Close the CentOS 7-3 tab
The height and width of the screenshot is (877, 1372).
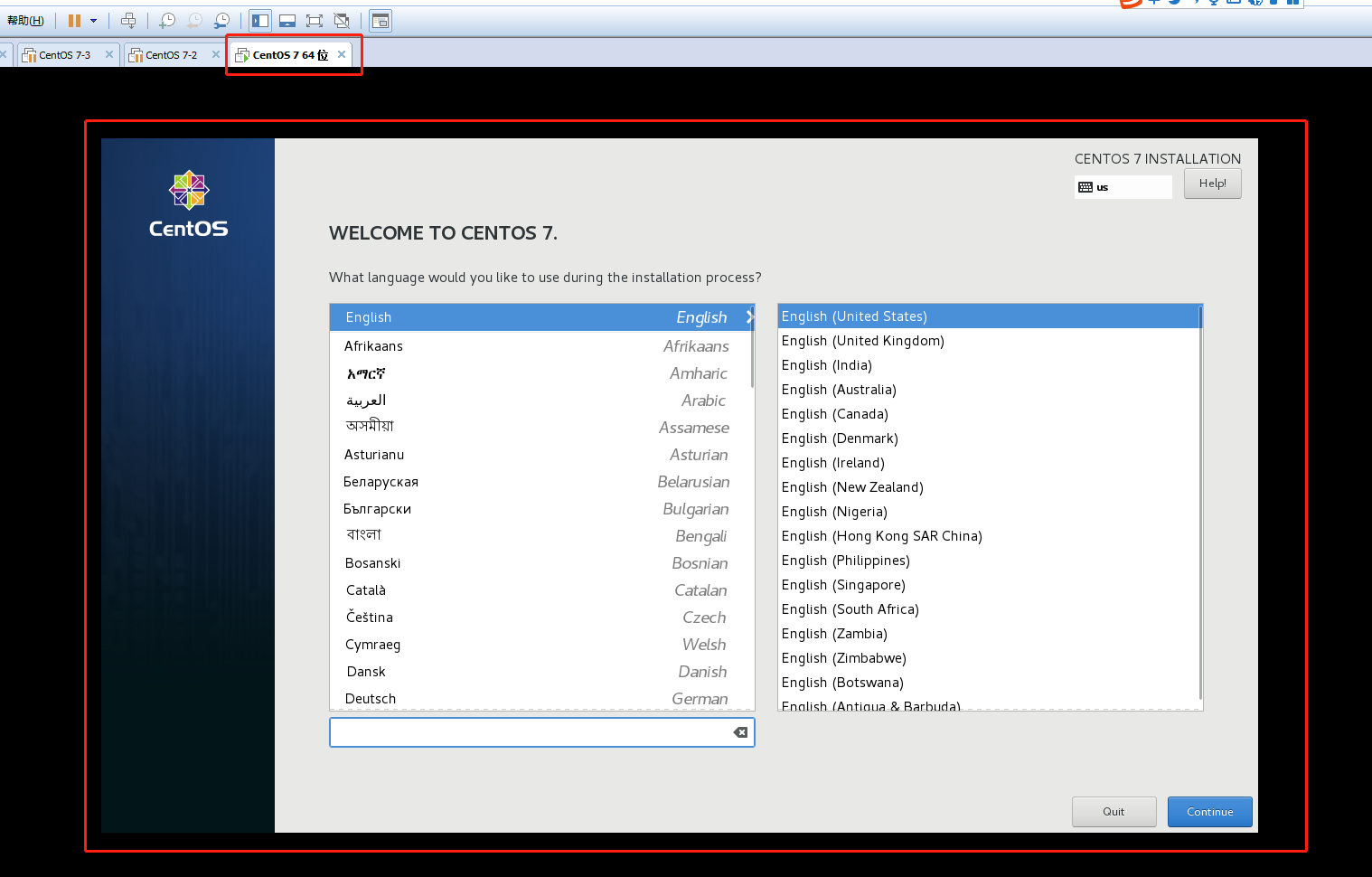[x=109, y=54]
